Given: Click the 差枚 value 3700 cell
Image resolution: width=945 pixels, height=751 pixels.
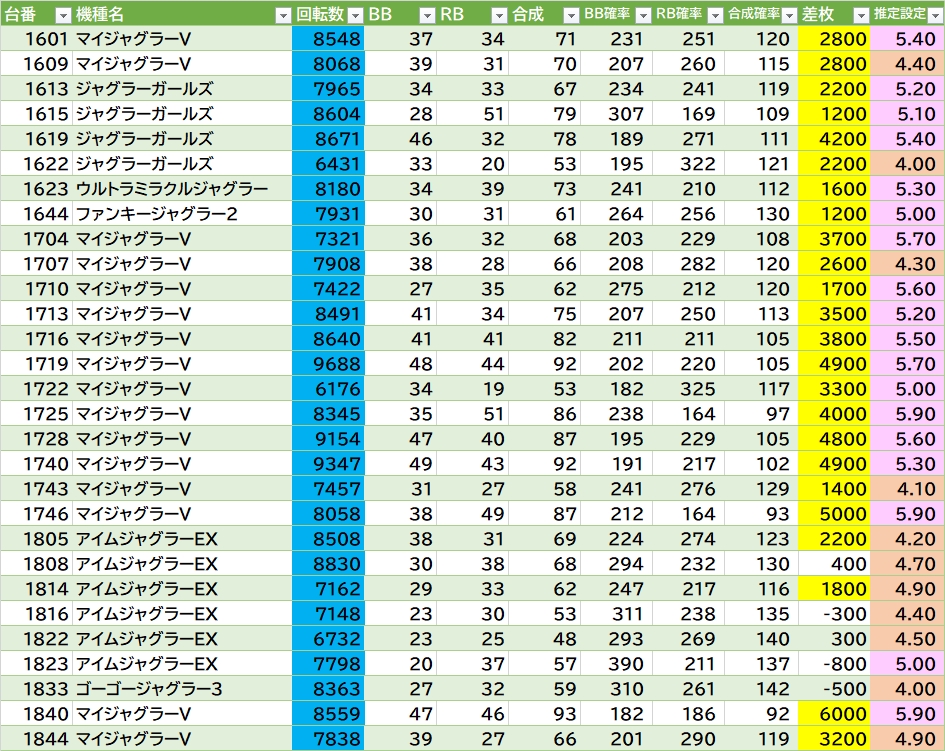Looking at the screenshot, I should point(834,239).
